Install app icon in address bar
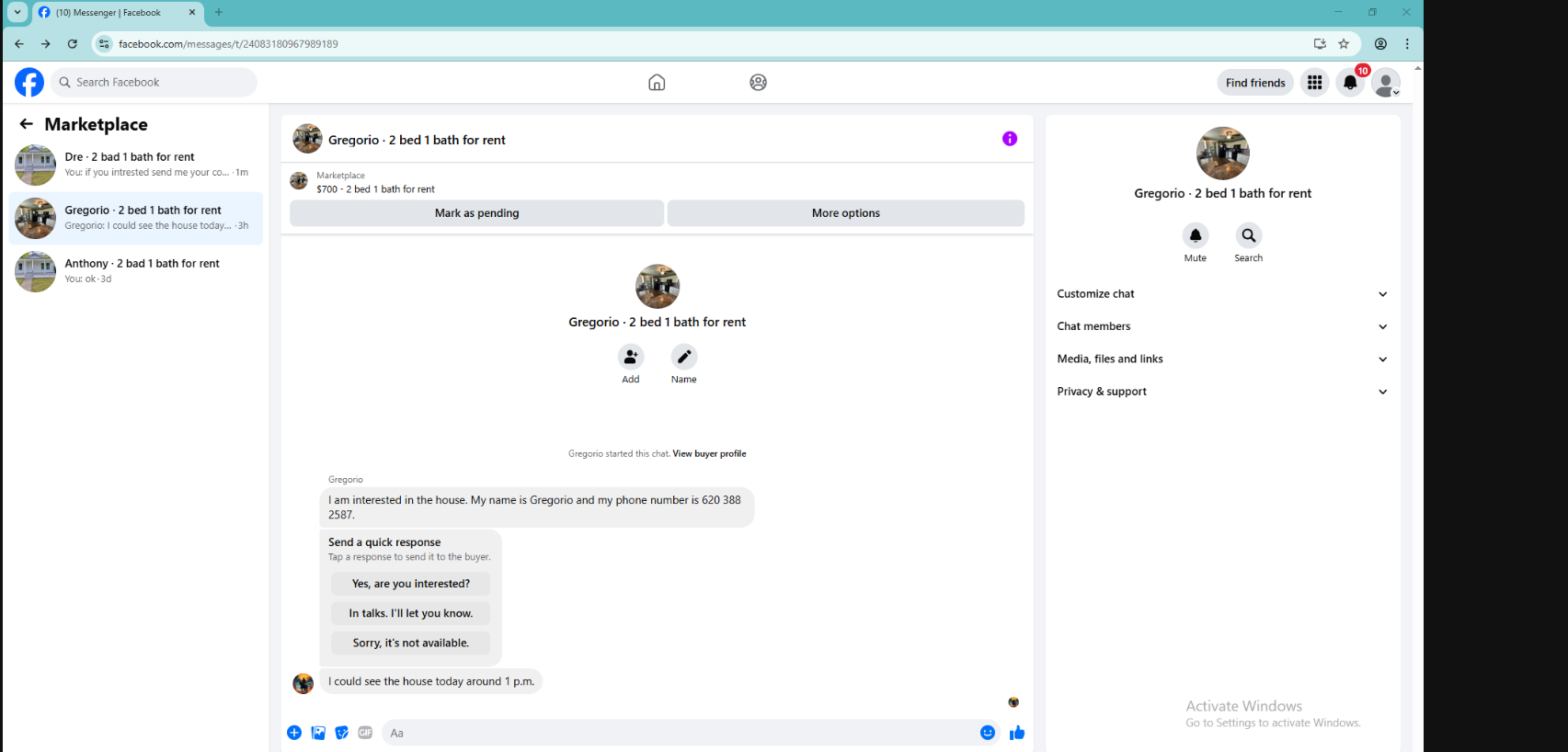The width and height of the screenshot is (1568, 752). pos(1320,43)
